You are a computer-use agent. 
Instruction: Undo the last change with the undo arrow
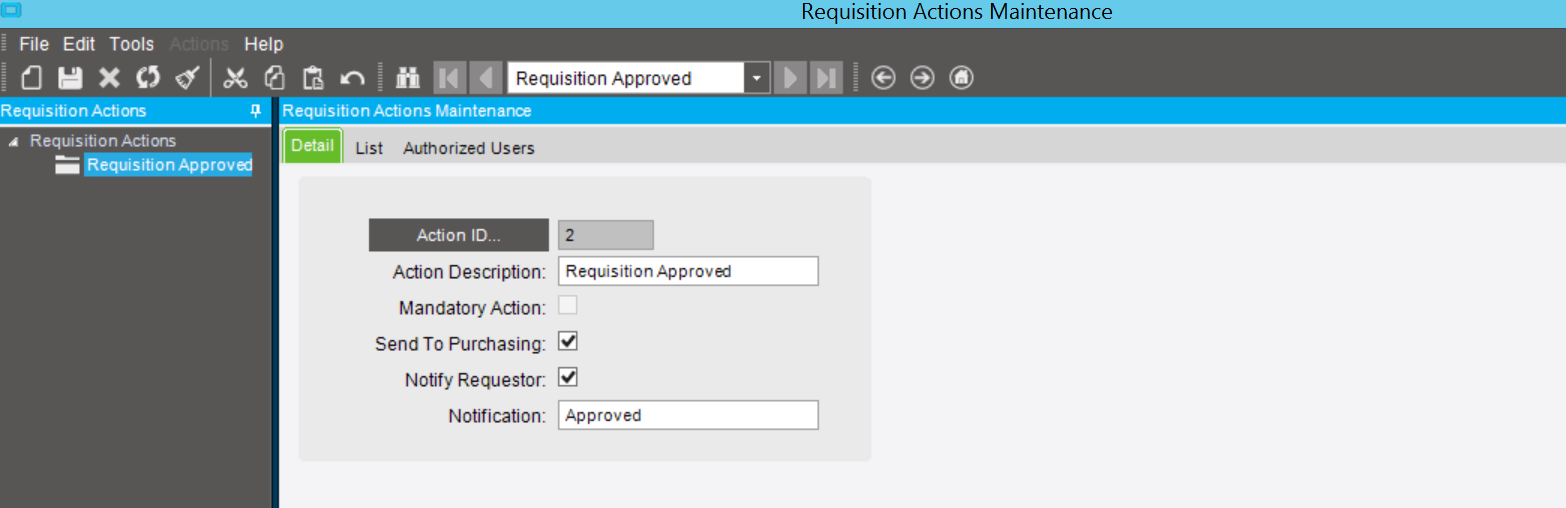352,78
